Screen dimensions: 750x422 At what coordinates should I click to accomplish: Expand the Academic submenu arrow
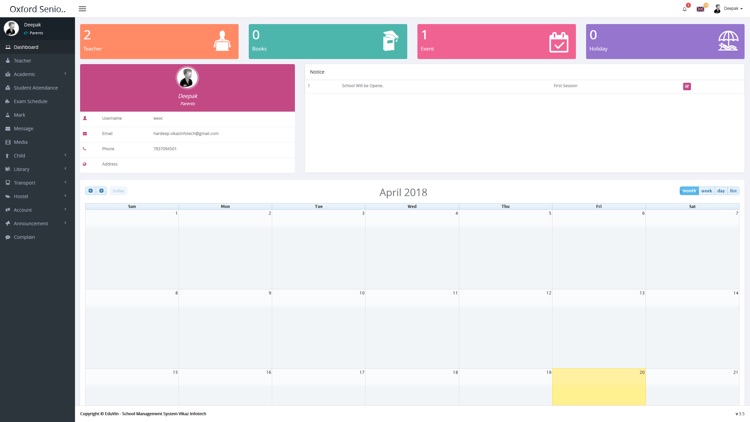(x=65, y=74)
